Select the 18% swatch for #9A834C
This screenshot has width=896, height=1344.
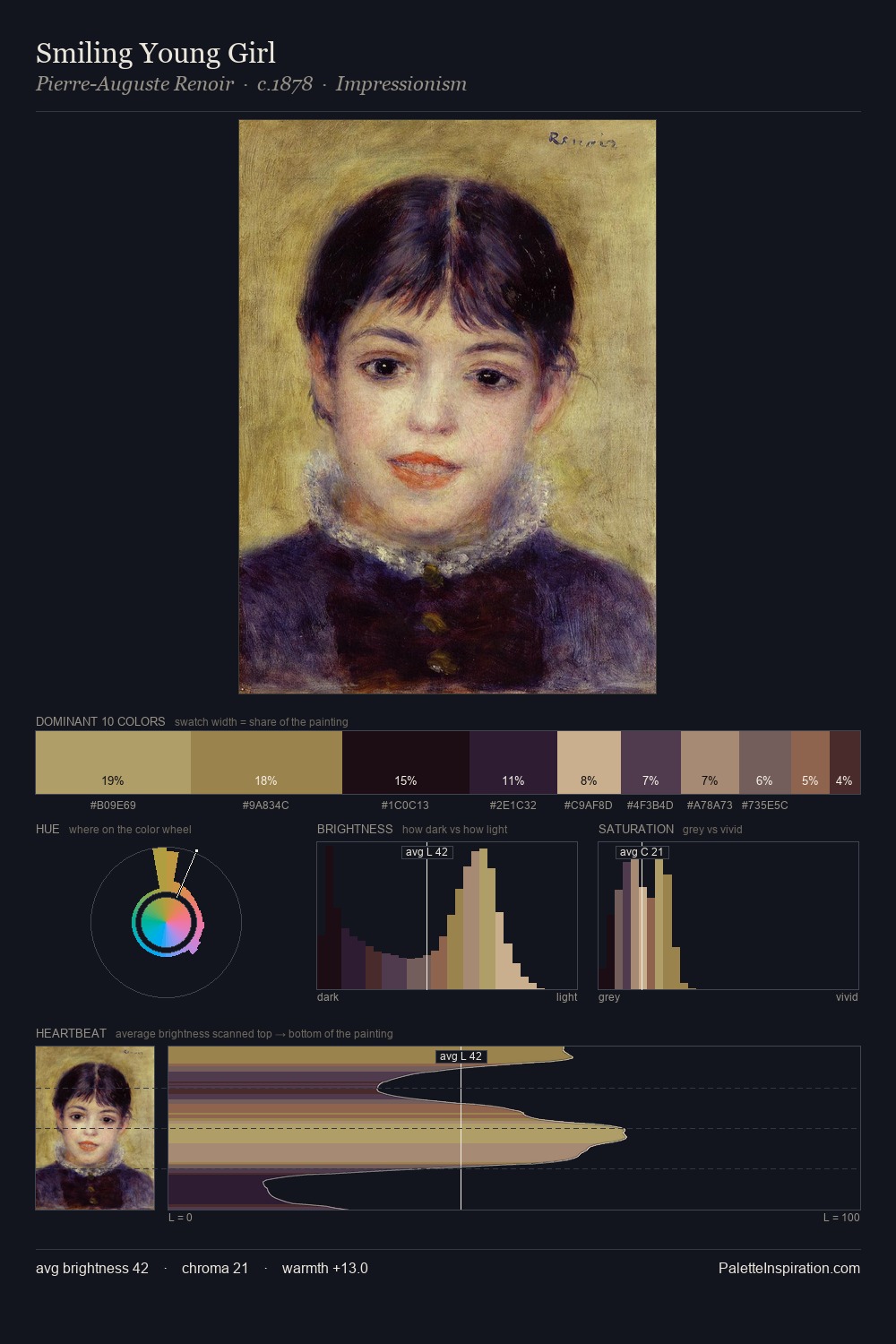[266, 762]
